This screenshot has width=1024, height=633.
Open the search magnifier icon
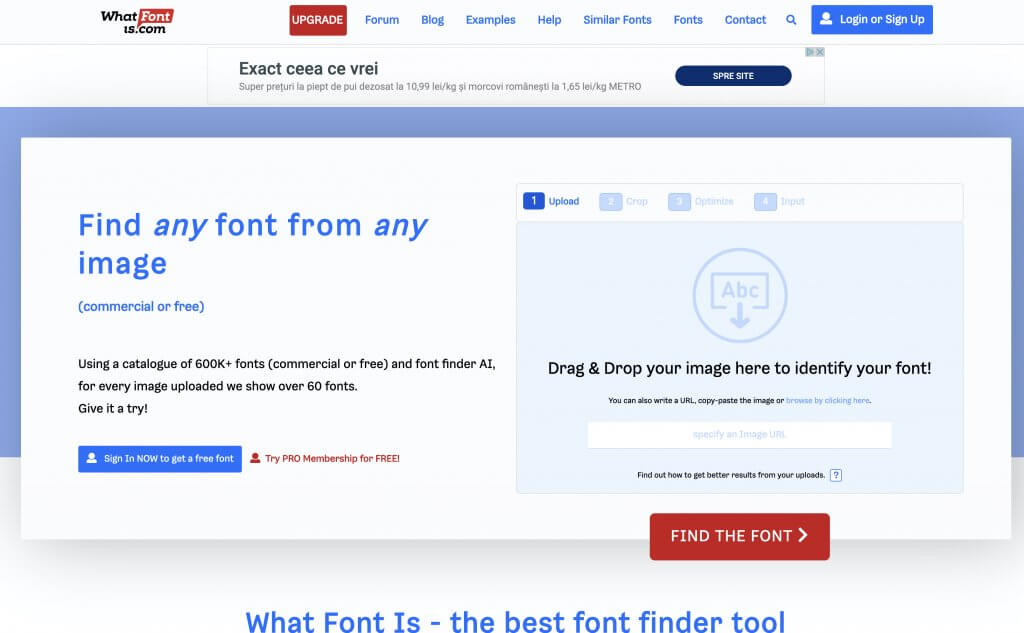[791, 20]
